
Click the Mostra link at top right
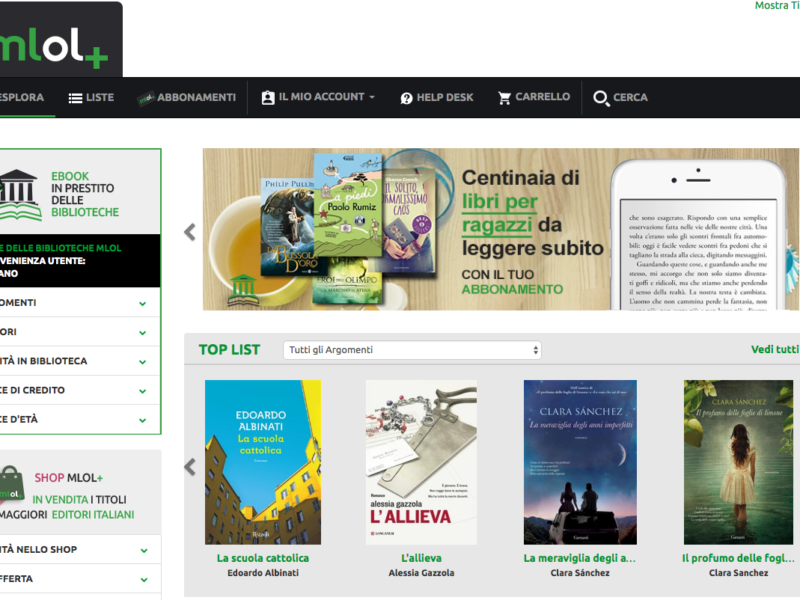(x=777, y=6)
